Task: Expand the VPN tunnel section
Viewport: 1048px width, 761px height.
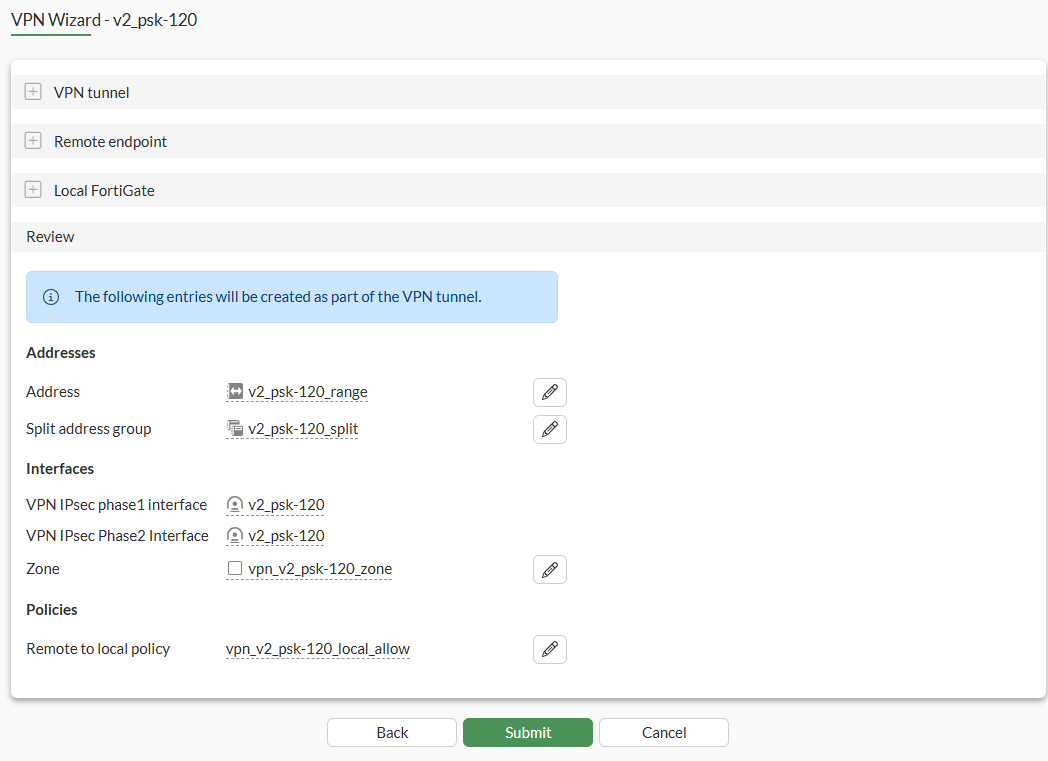Action: [x=32, y=90]
